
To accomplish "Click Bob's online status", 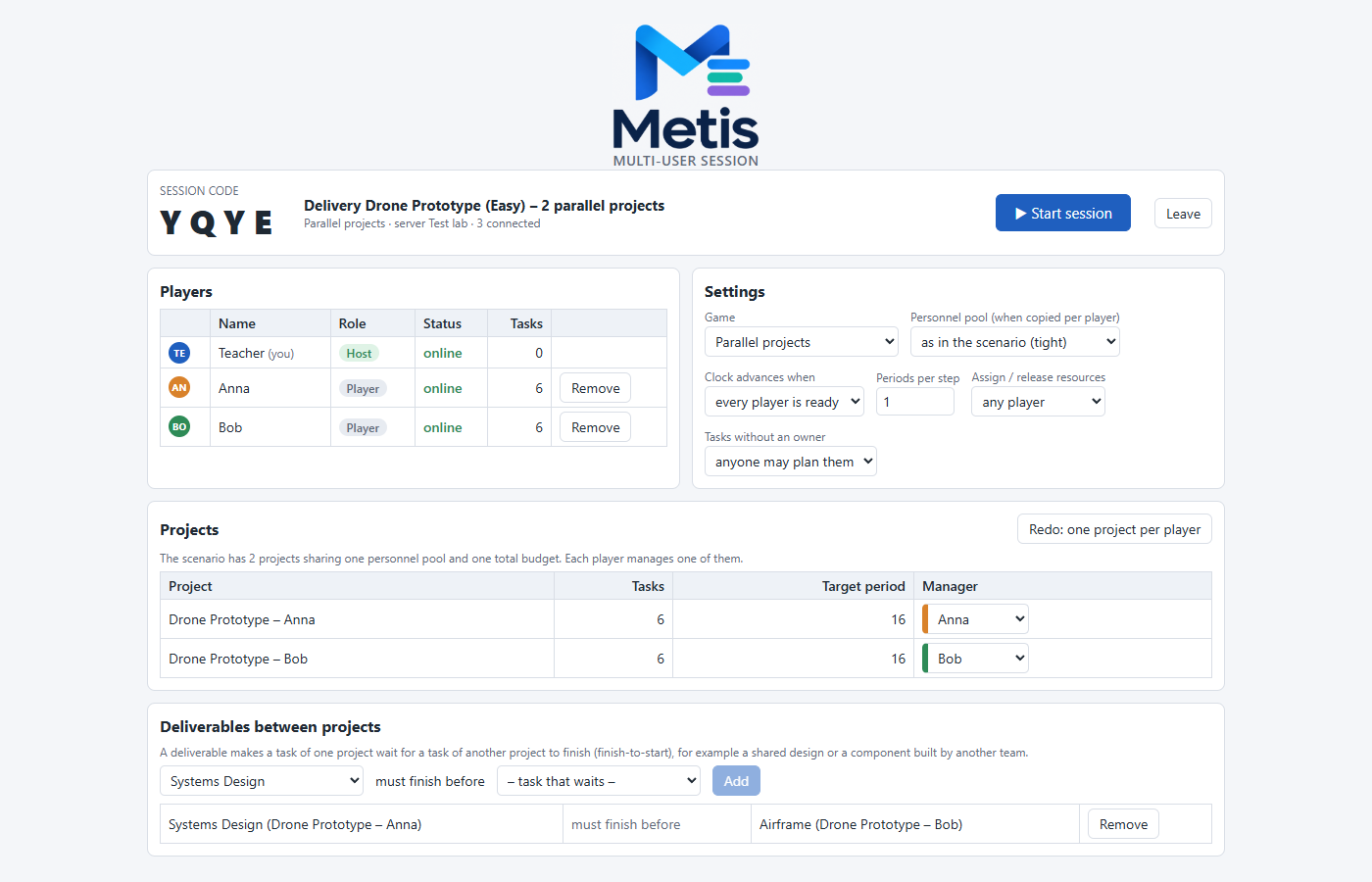I will coord(443,427).
